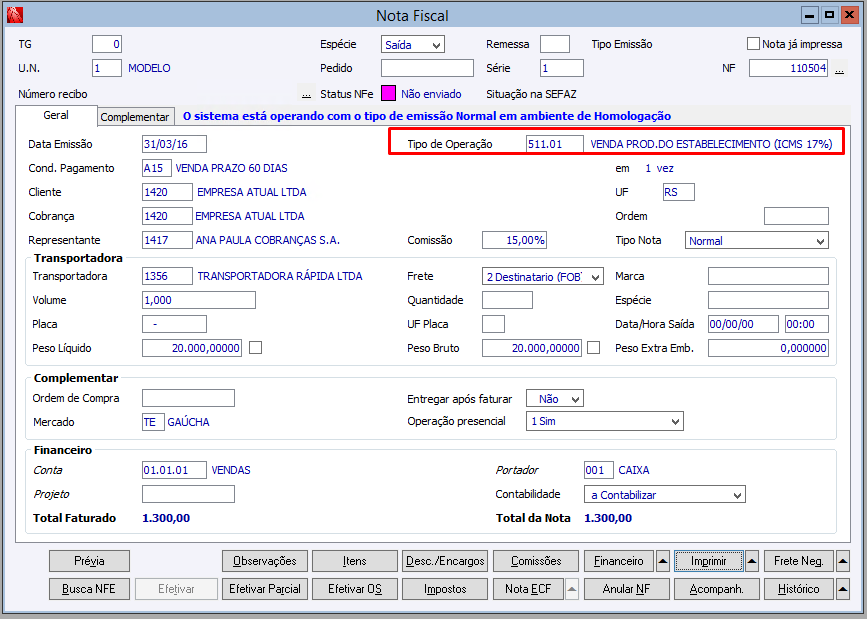The height and width of the screenshot is (619, 867).
Task: Click the red app icon in title bar
Action: point(15,15)
